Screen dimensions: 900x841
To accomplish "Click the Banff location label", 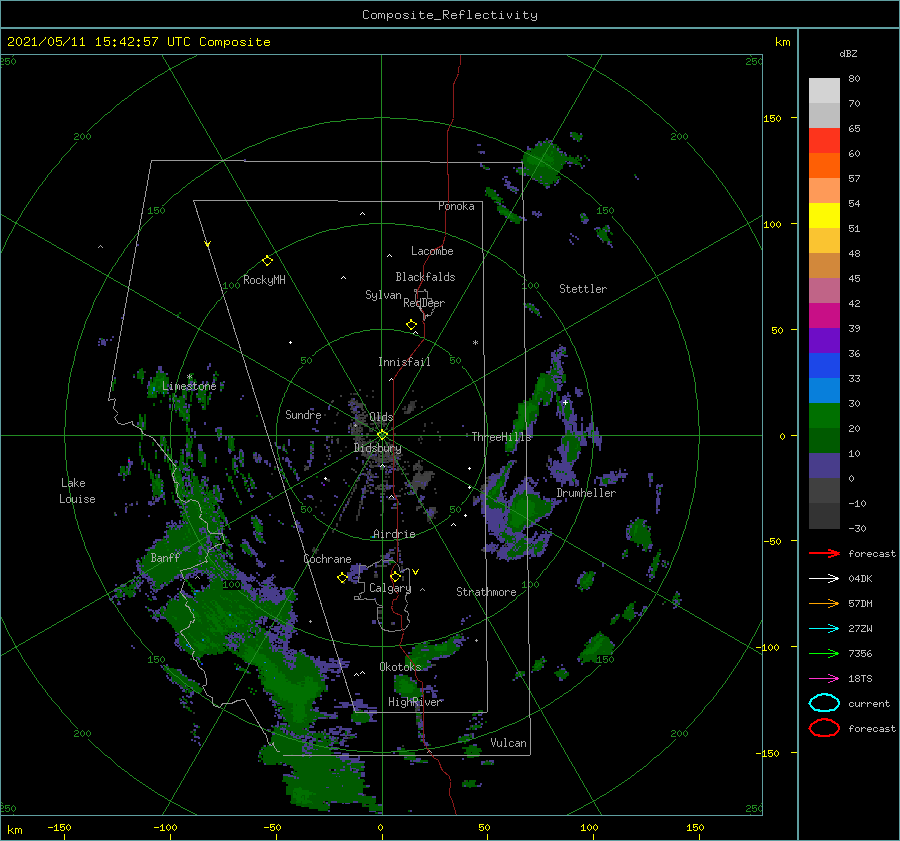I will [165, 557].
